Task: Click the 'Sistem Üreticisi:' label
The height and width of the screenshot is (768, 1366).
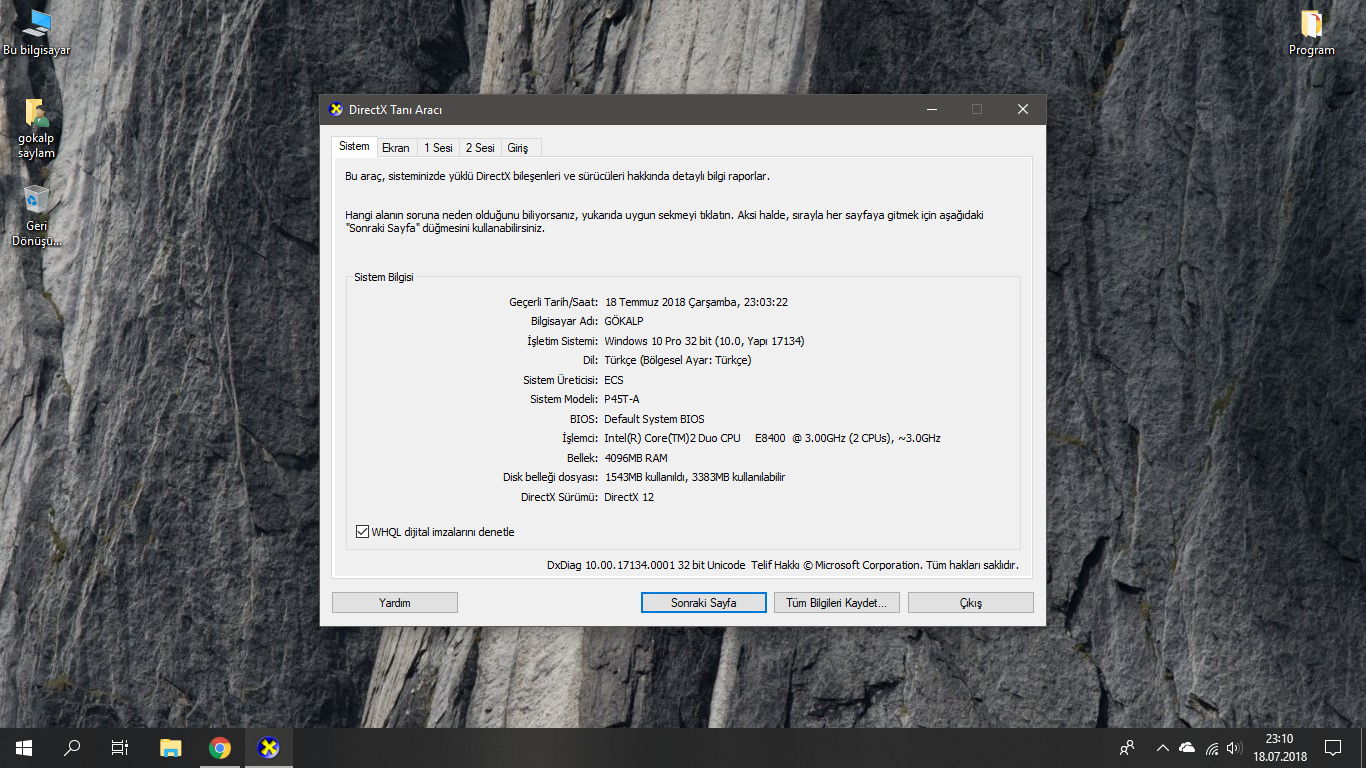Action: pos(561,380)
